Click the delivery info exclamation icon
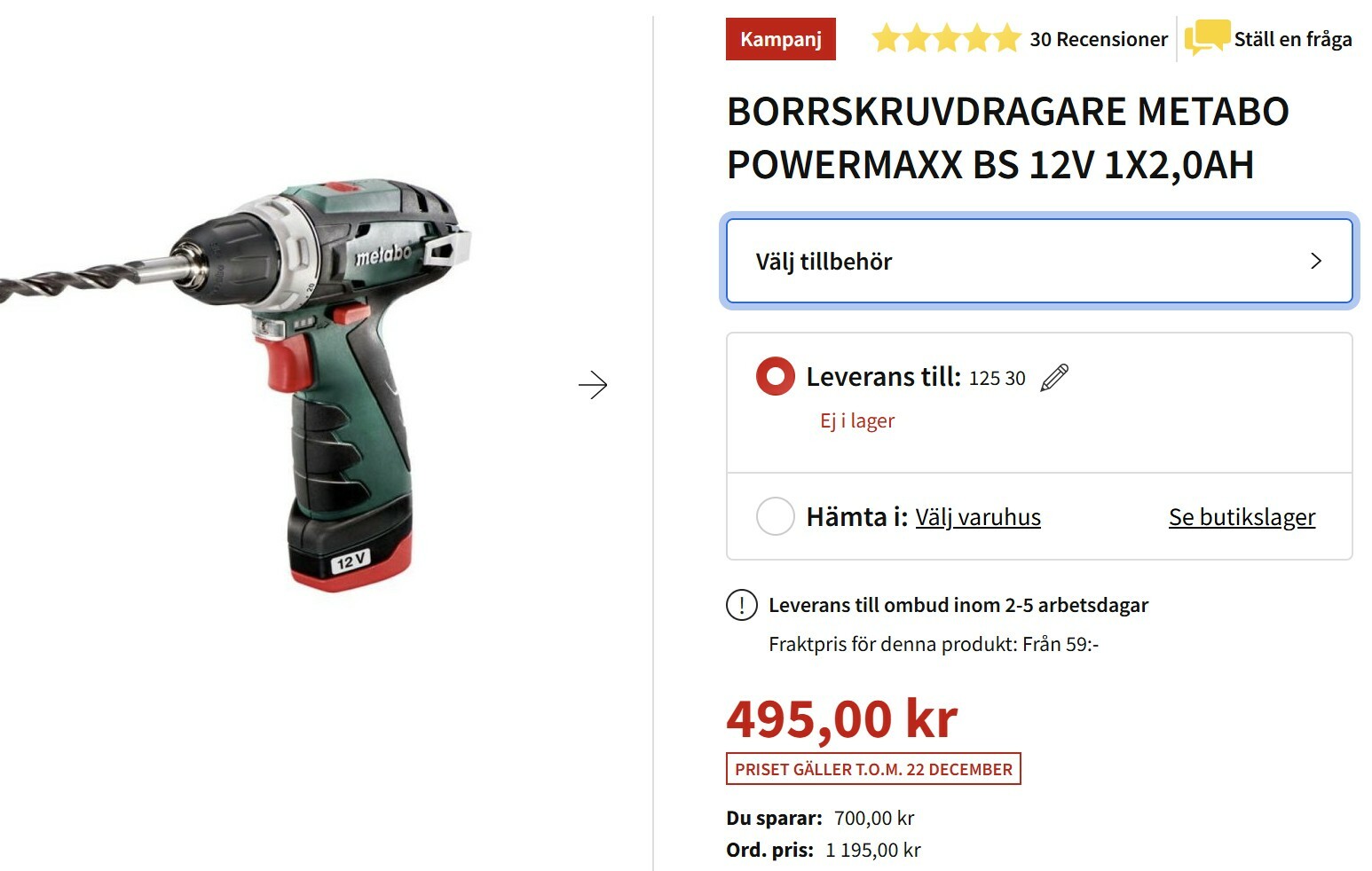This screenshot has height=871, width=1372. click(741, 605)
